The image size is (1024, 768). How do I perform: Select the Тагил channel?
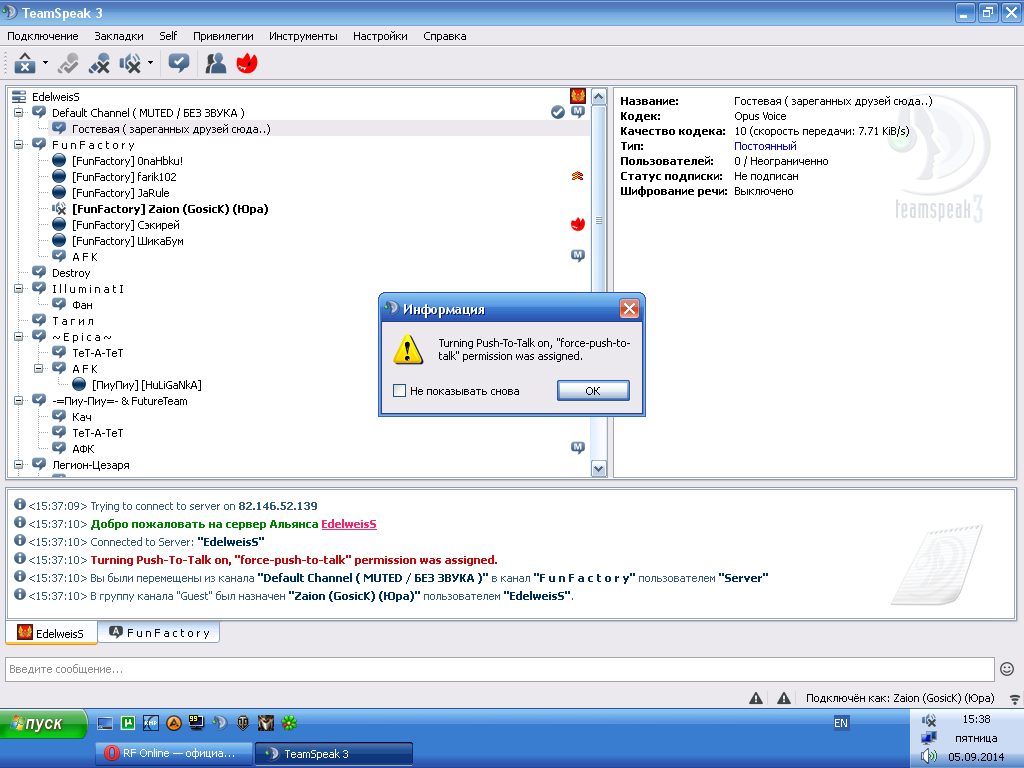click(x=73, y=321)
